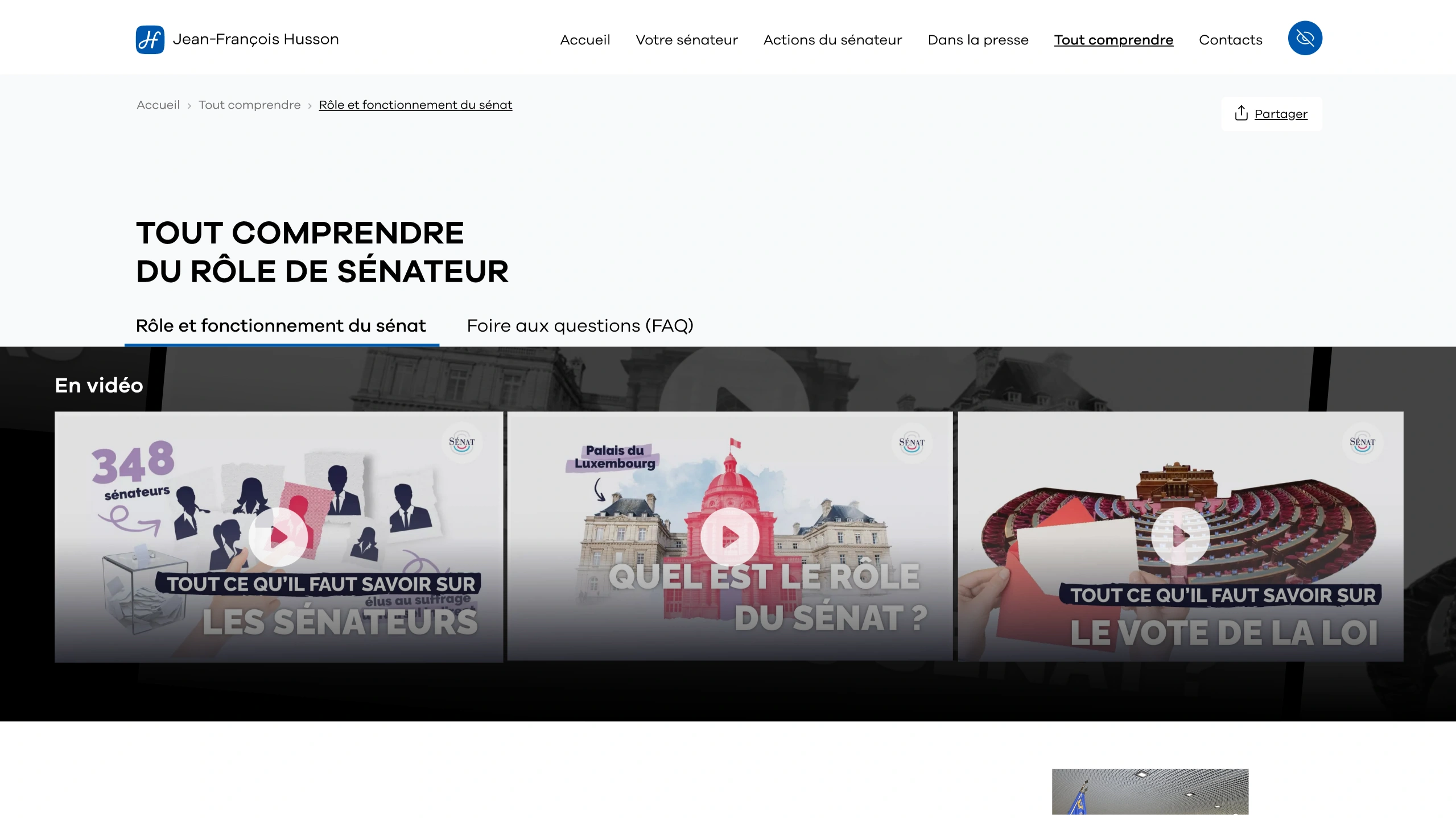The image size is (1456, 818).
Task: Click Tout comprendre breadcrumb link
Action: (x=250, y=105)
